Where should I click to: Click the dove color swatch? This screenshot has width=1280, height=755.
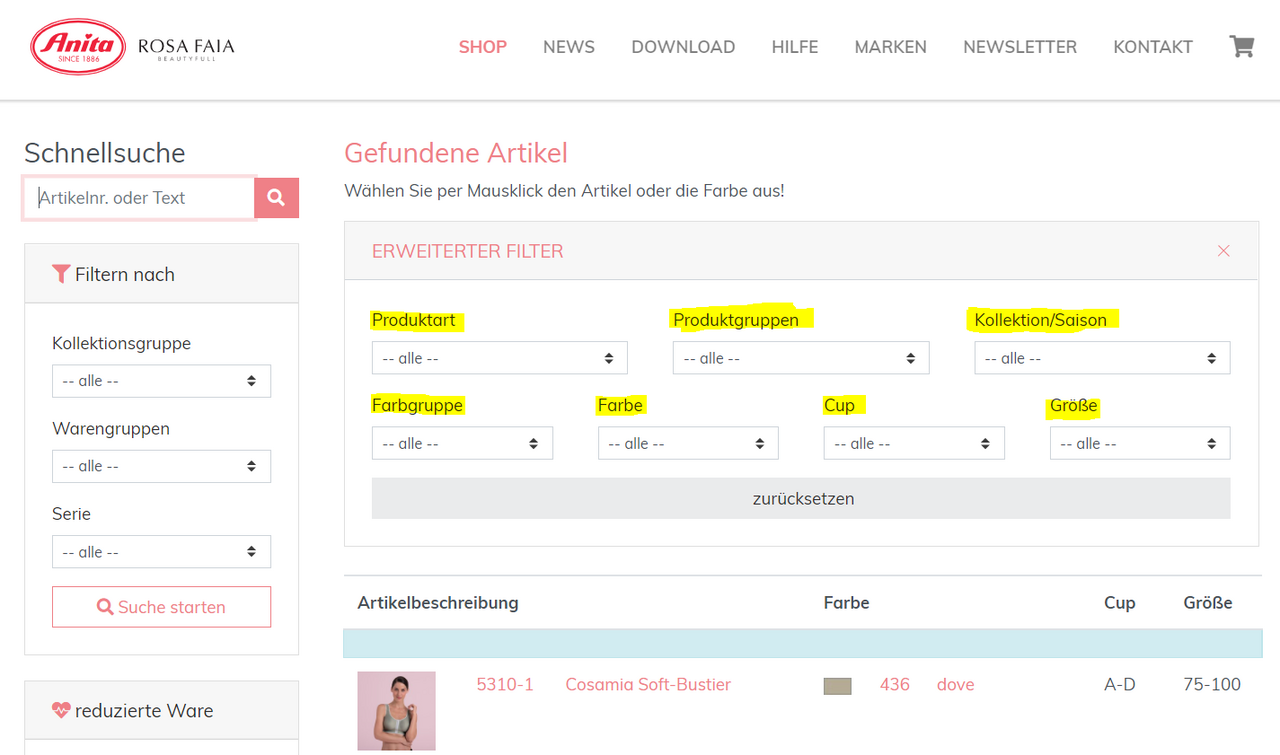coord(837,686)
